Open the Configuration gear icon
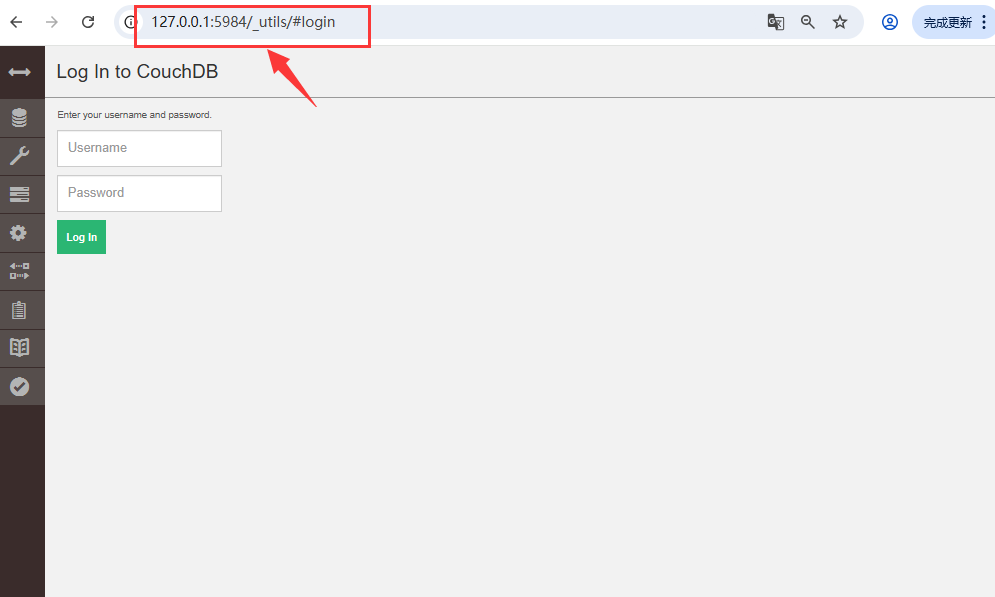This screenshot has height=597, width=995. click(x=19, y=233)
